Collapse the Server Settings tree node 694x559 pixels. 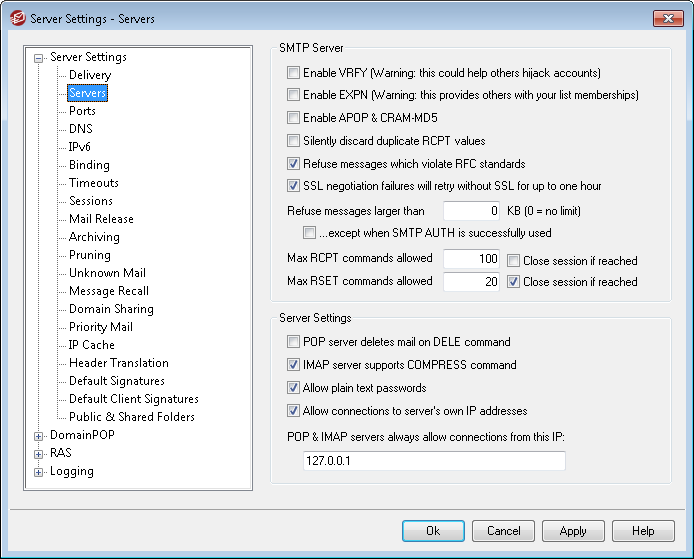(x=39, y=58)
